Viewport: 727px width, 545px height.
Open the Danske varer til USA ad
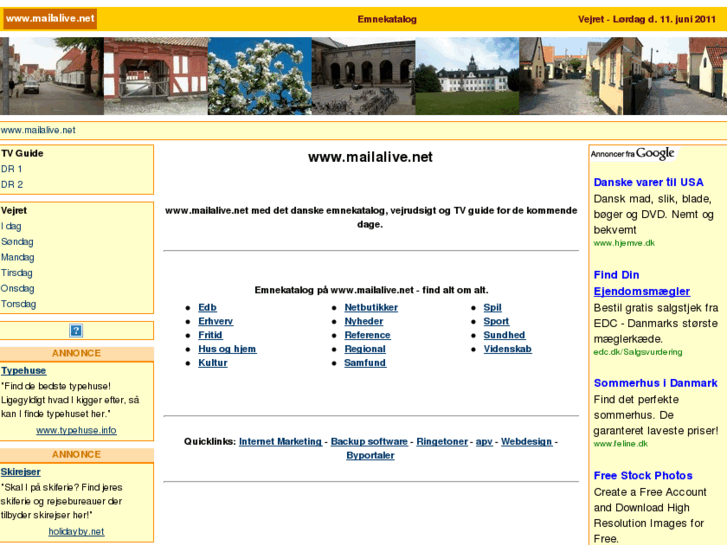648,182
